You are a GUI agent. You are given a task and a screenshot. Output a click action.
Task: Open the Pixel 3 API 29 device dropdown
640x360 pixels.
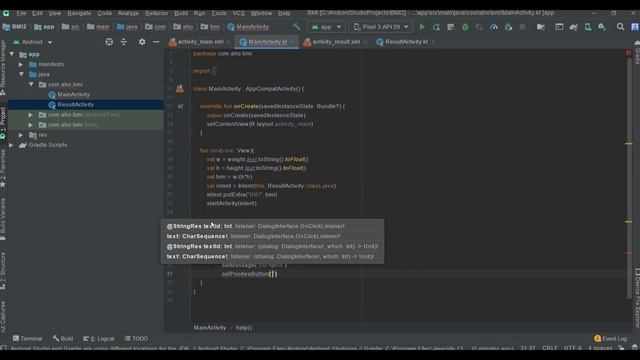tap(381, 27)
